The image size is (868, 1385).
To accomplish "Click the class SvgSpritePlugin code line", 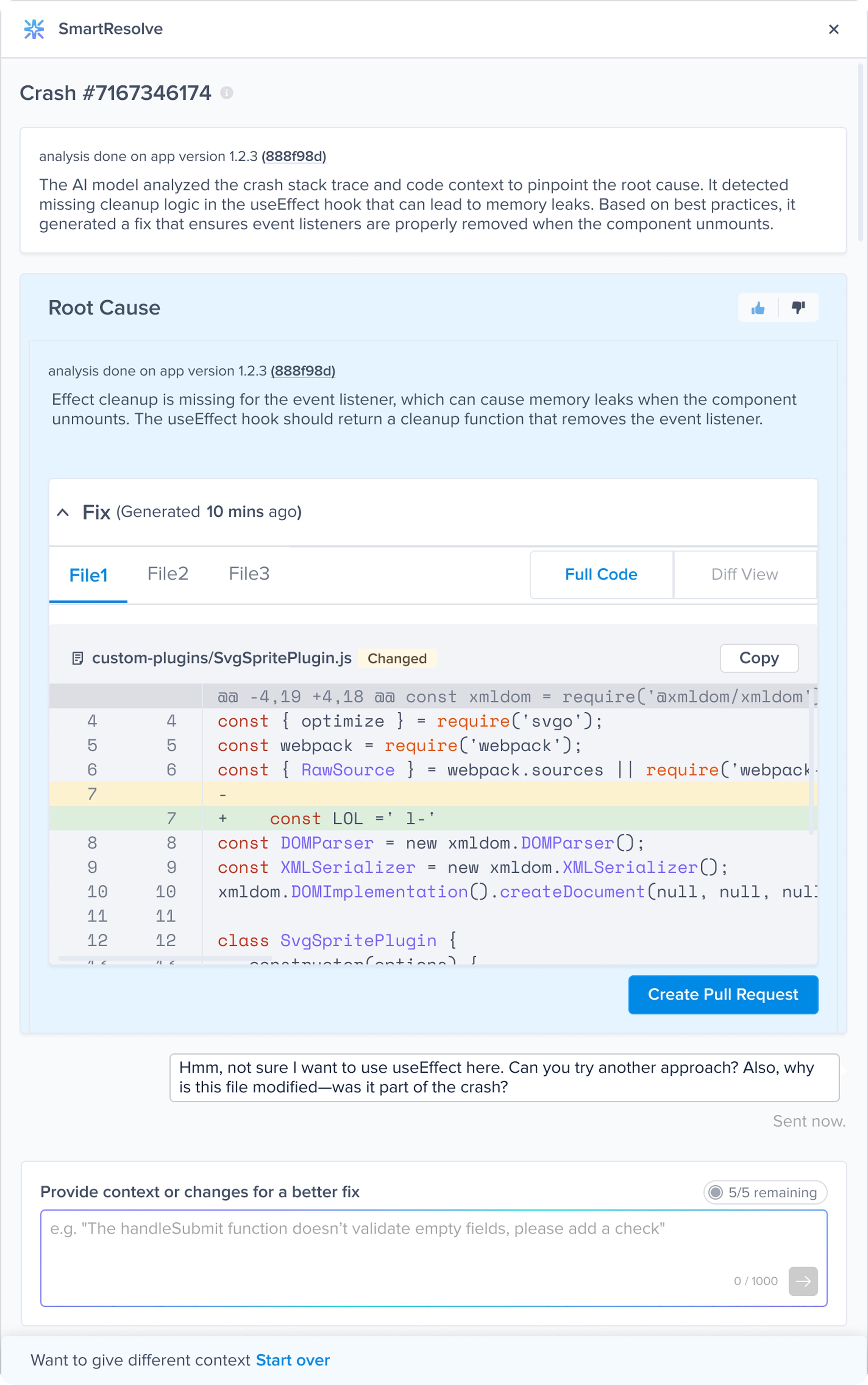I will tap(433, 940).
